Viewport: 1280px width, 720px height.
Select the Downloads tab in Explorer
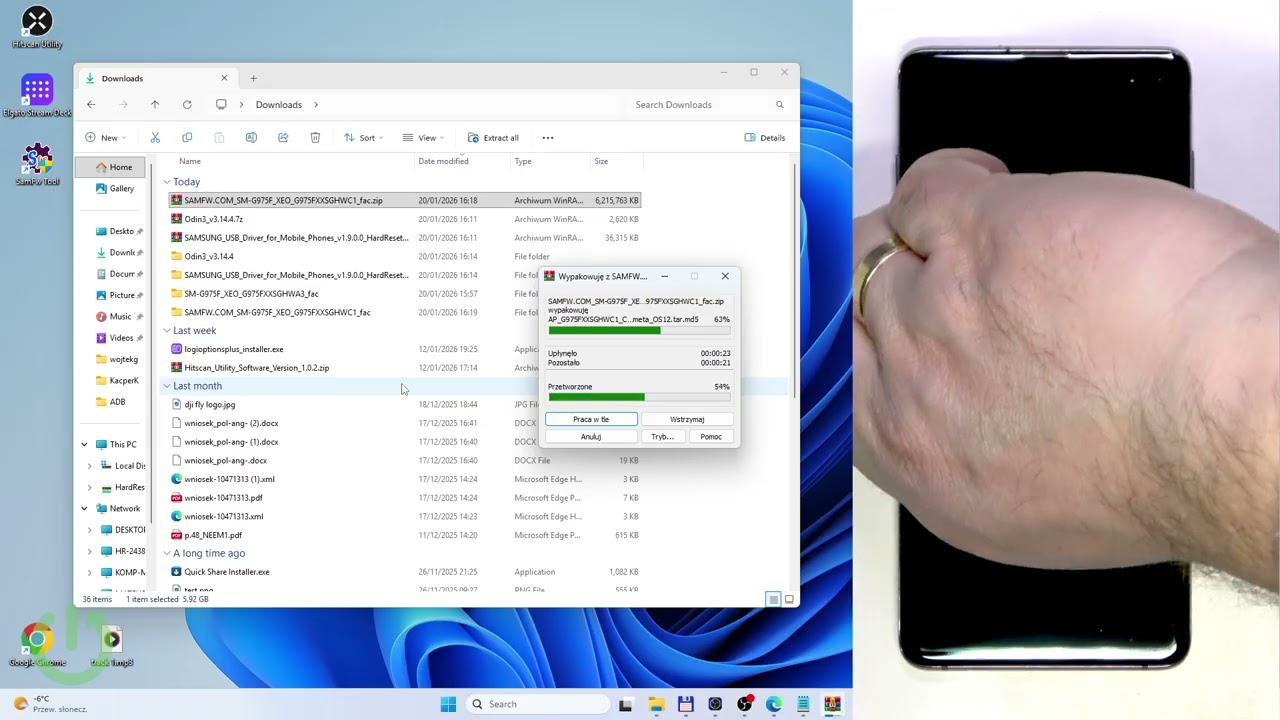(155, 78)
